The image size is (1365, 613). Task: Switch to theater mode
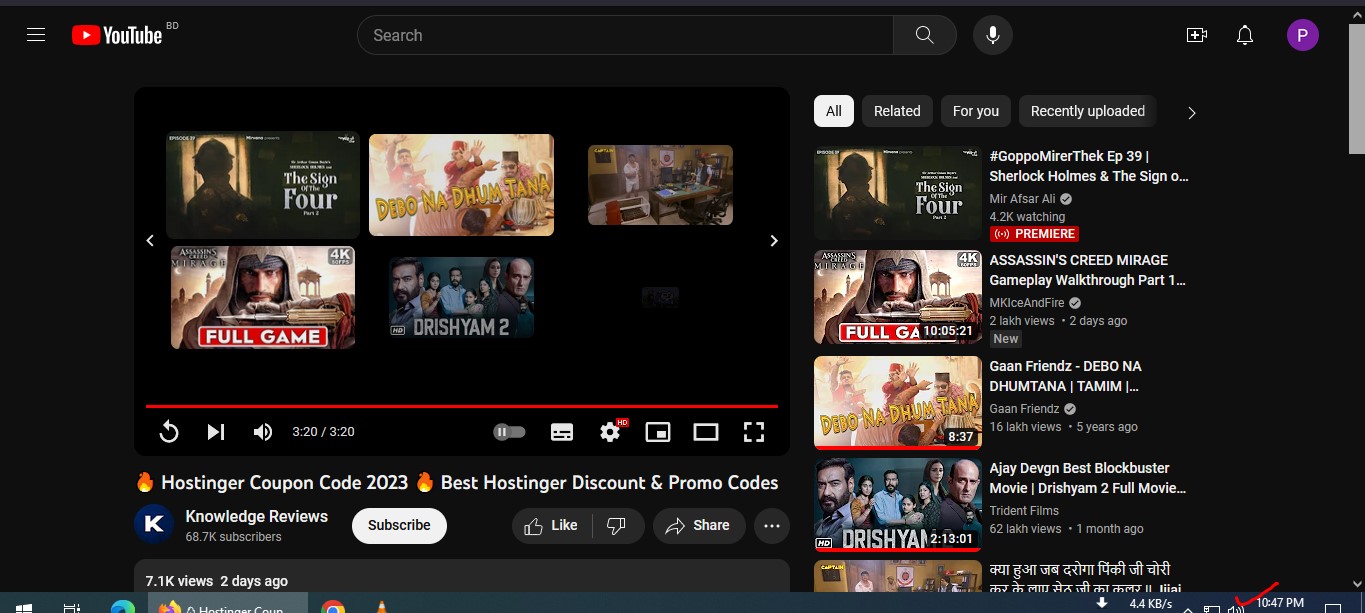coord(706,432)
